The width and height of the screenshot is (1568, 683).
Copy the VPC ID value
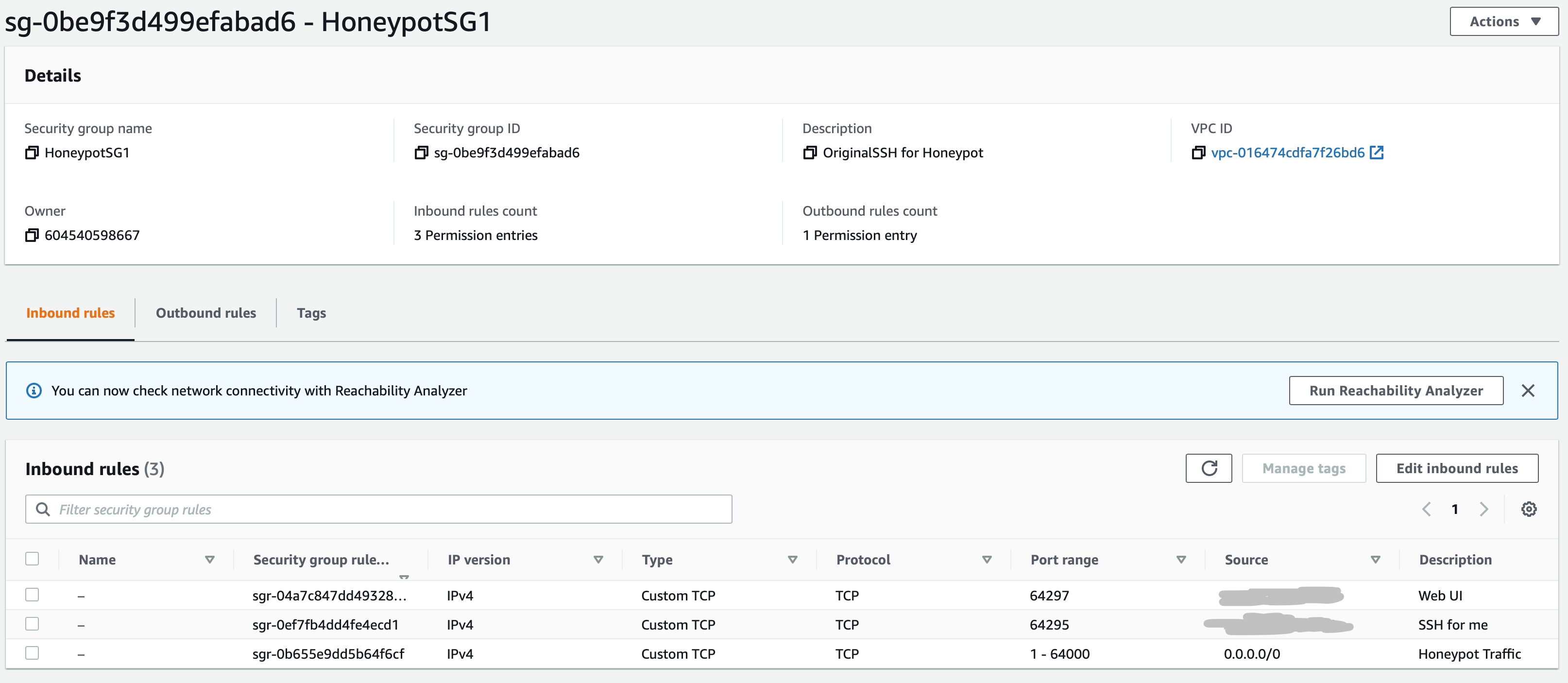point(1198,153)
